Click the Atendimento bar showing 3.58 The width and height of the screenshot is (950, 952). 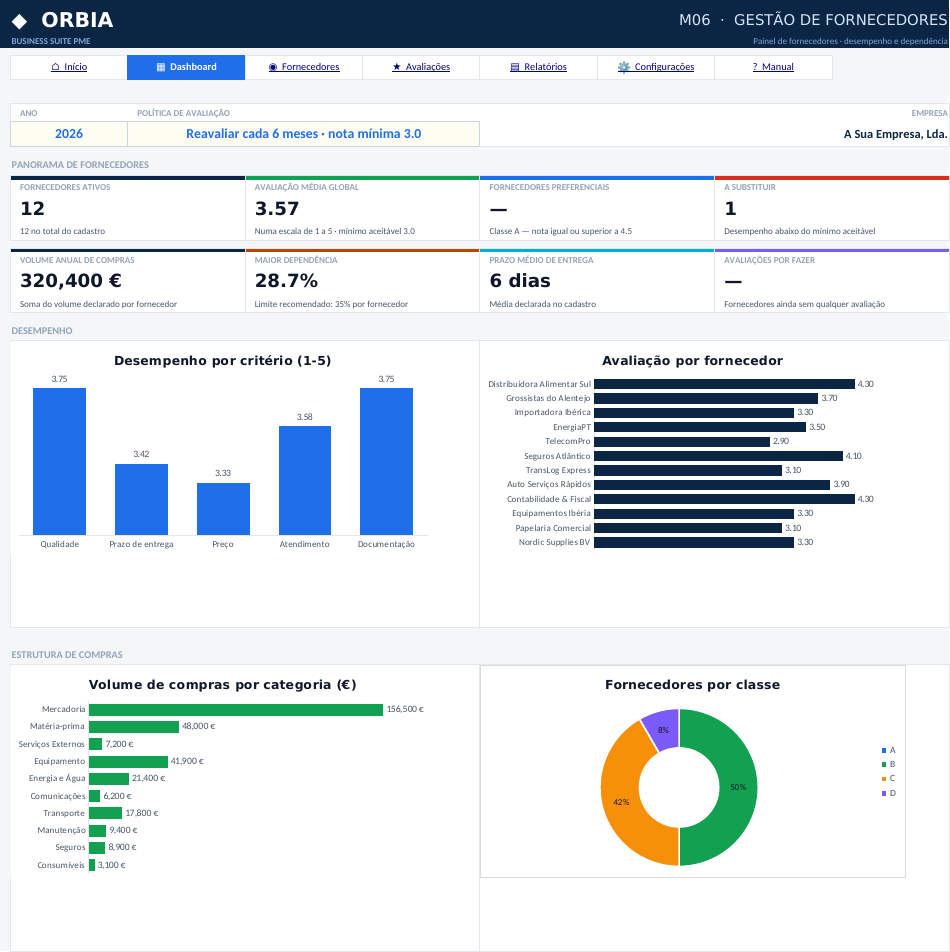305,480
